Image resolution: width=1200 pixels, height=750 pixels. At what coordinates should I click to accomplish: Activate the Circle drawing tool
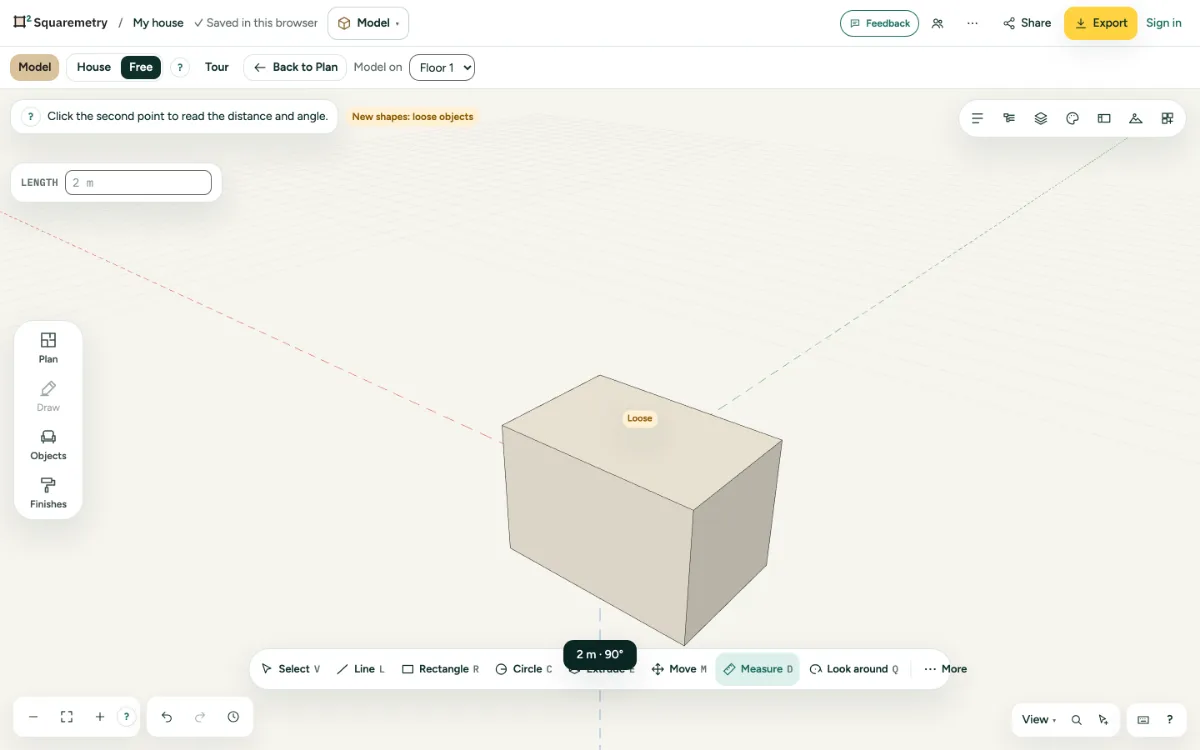[x=524, y=669]
